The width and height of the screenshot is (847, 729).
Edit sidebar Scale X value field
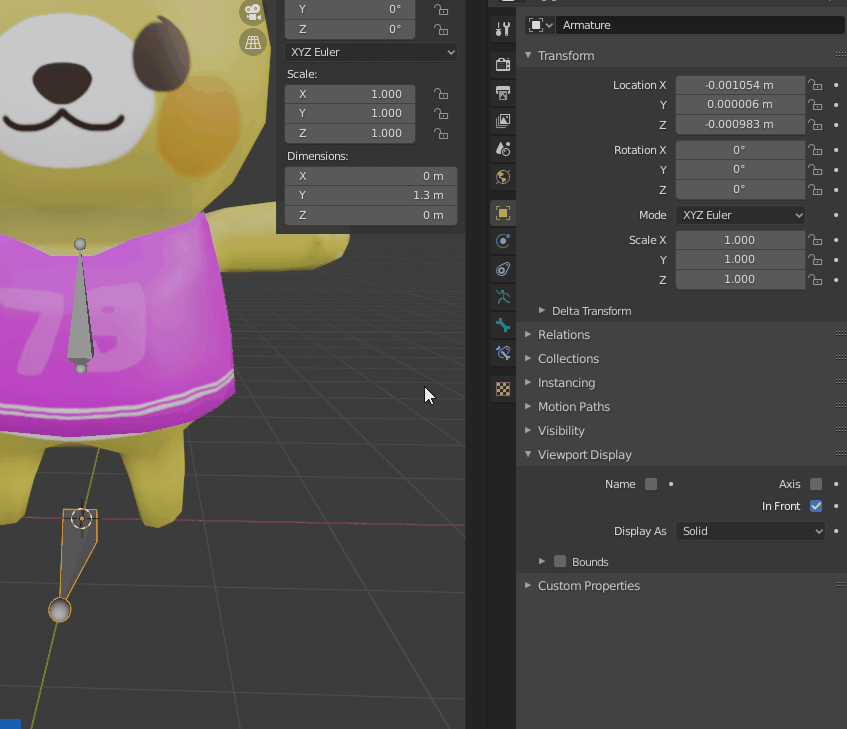(x=350, y=94)
